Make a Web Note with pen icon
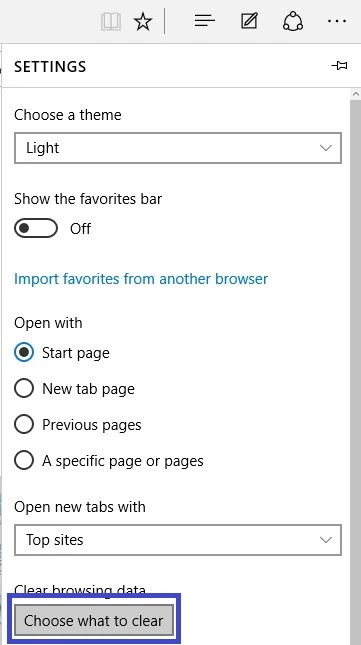361x645 pixels. pyautogui.click(x=249, y=21)
